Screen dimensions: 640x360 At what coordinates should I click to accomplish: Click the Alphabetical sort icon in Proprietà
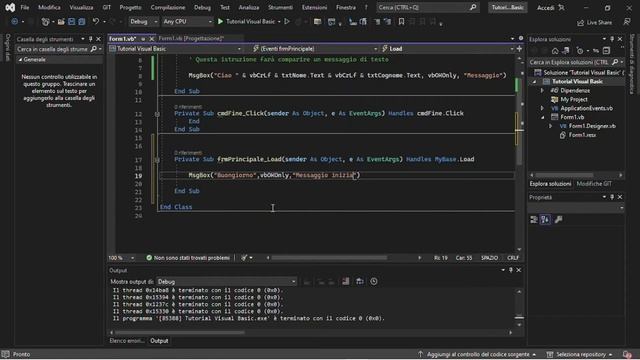pos(545,220)
